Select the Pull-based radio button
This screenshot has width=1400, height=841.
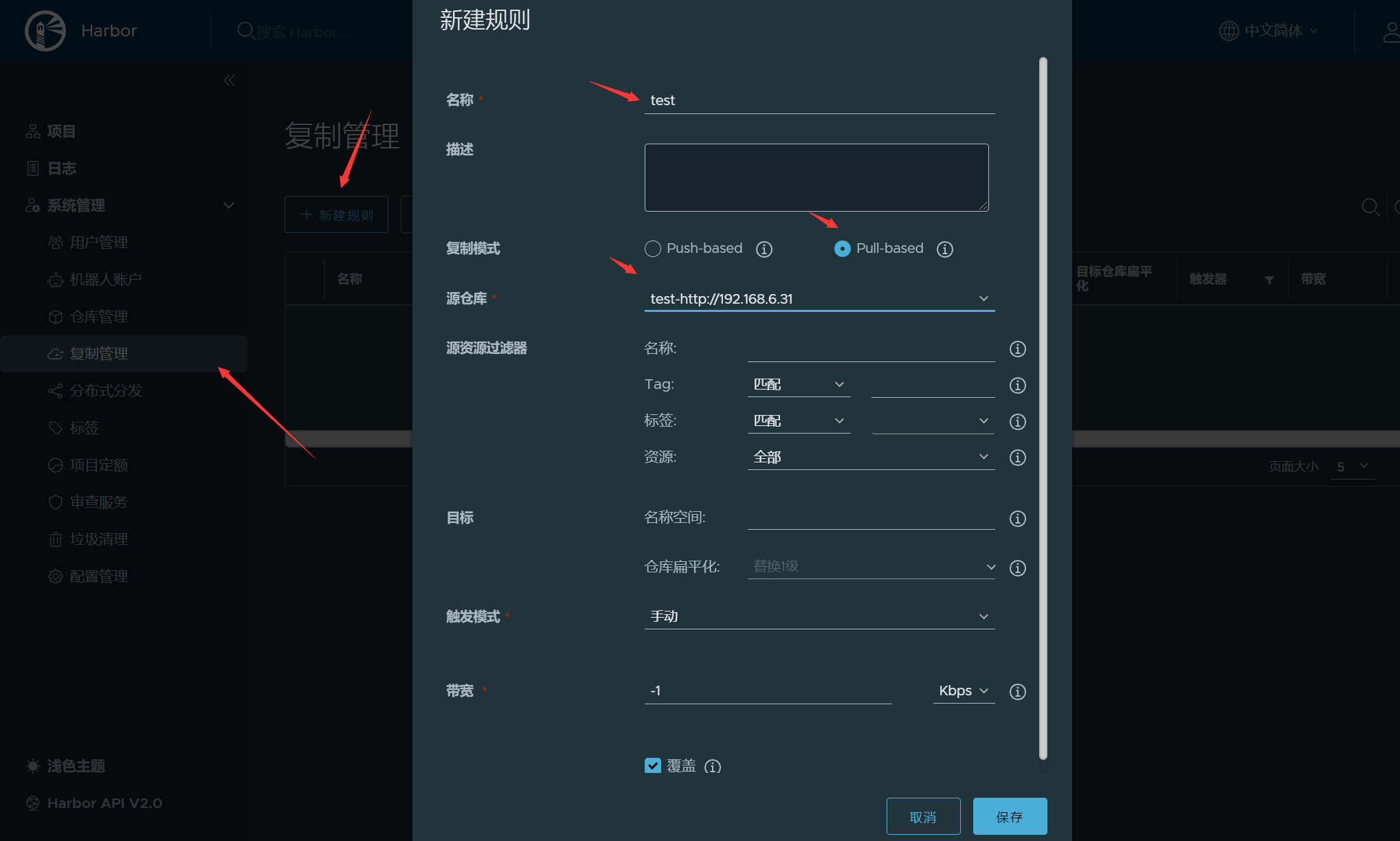pyautogui.click(x=842, y=249)
